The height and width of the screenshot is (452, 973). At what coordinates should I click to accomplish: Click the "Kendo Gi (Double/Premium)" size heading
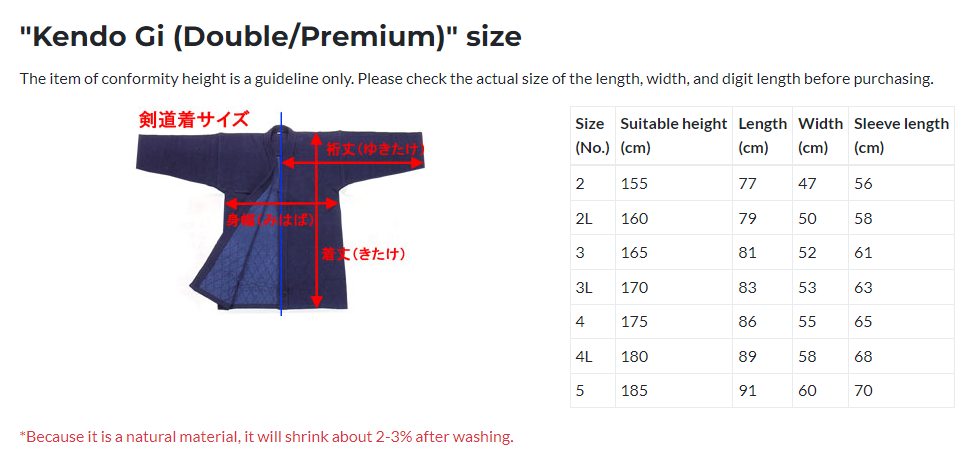pos(270,37)
